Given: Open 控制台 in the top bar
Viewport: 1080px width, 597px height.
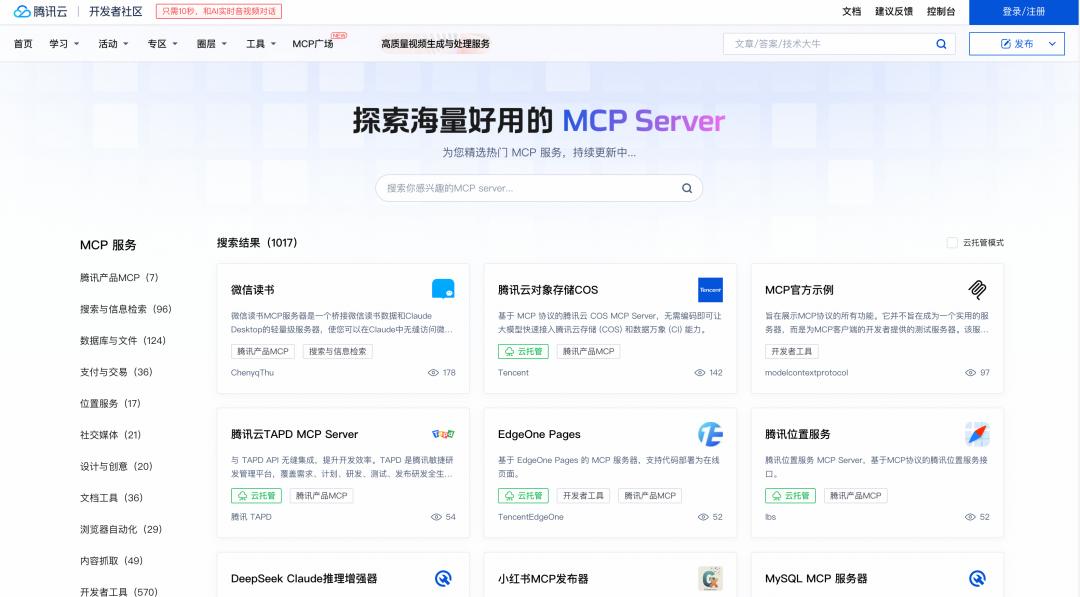Looking at the screenshot, I should [x=941, y=12].
